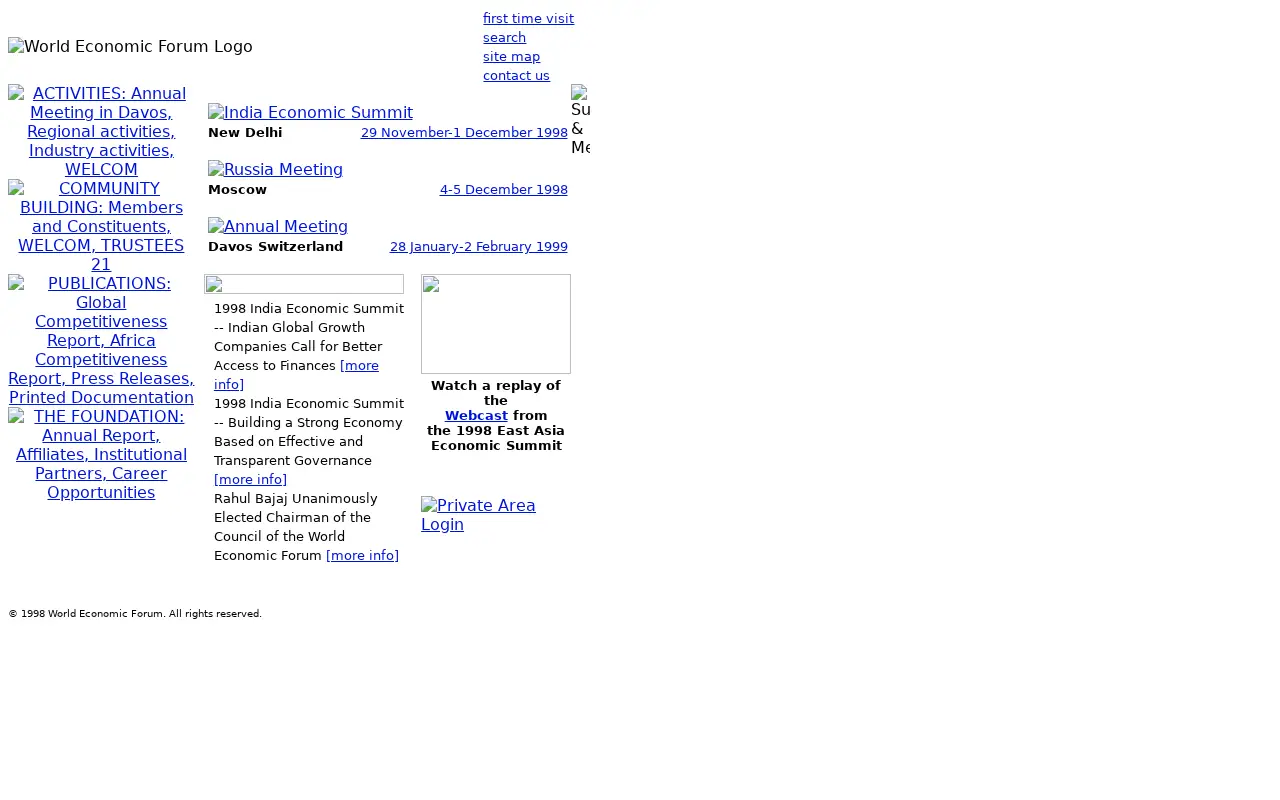
Task: Open the Annual Meeting image link
Action: (278, 227)
